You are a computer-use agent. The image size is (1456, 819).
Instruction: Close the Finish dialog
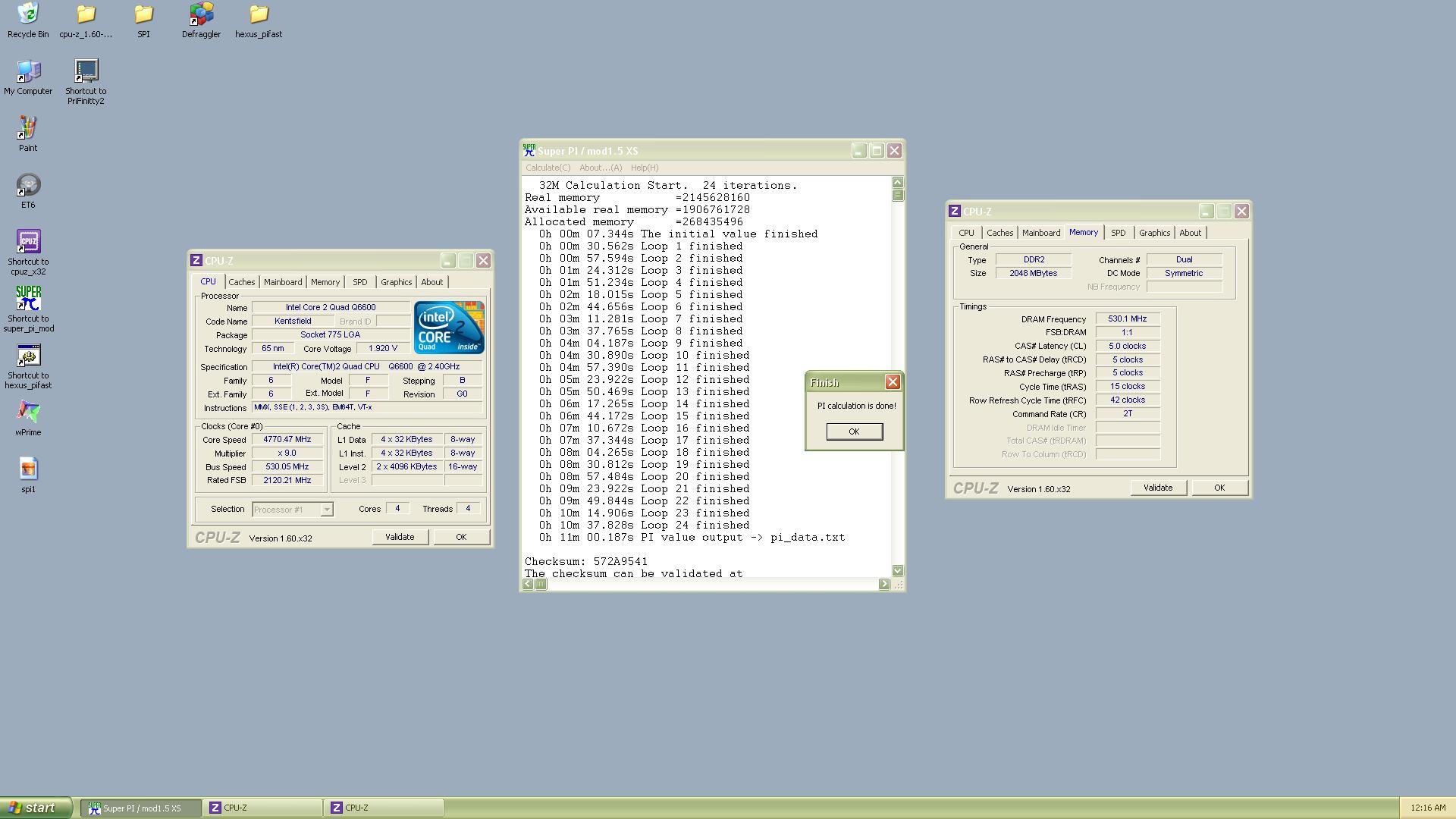893,382
